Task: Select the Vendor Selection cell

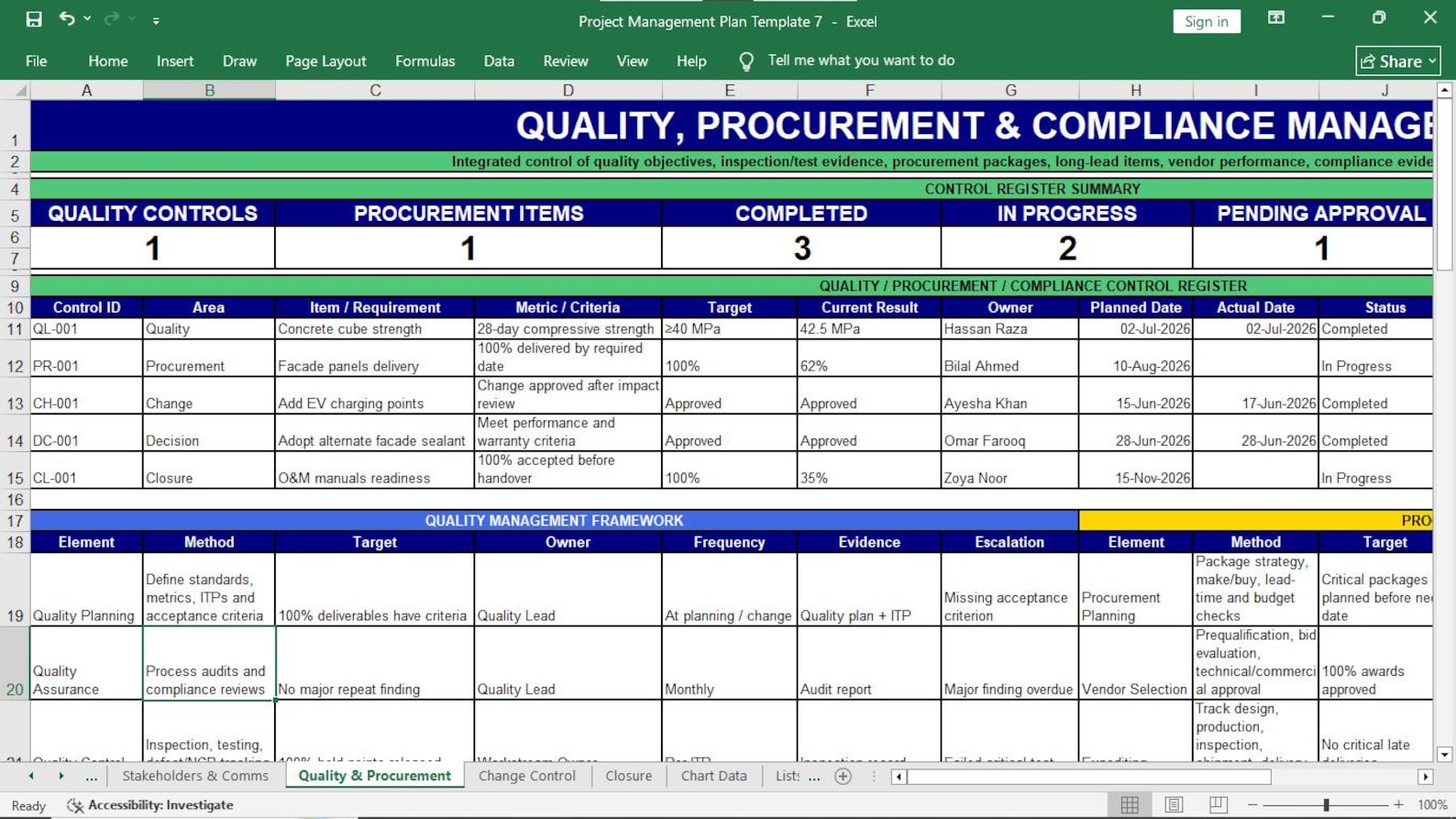Action: [x=1136, y=663]
